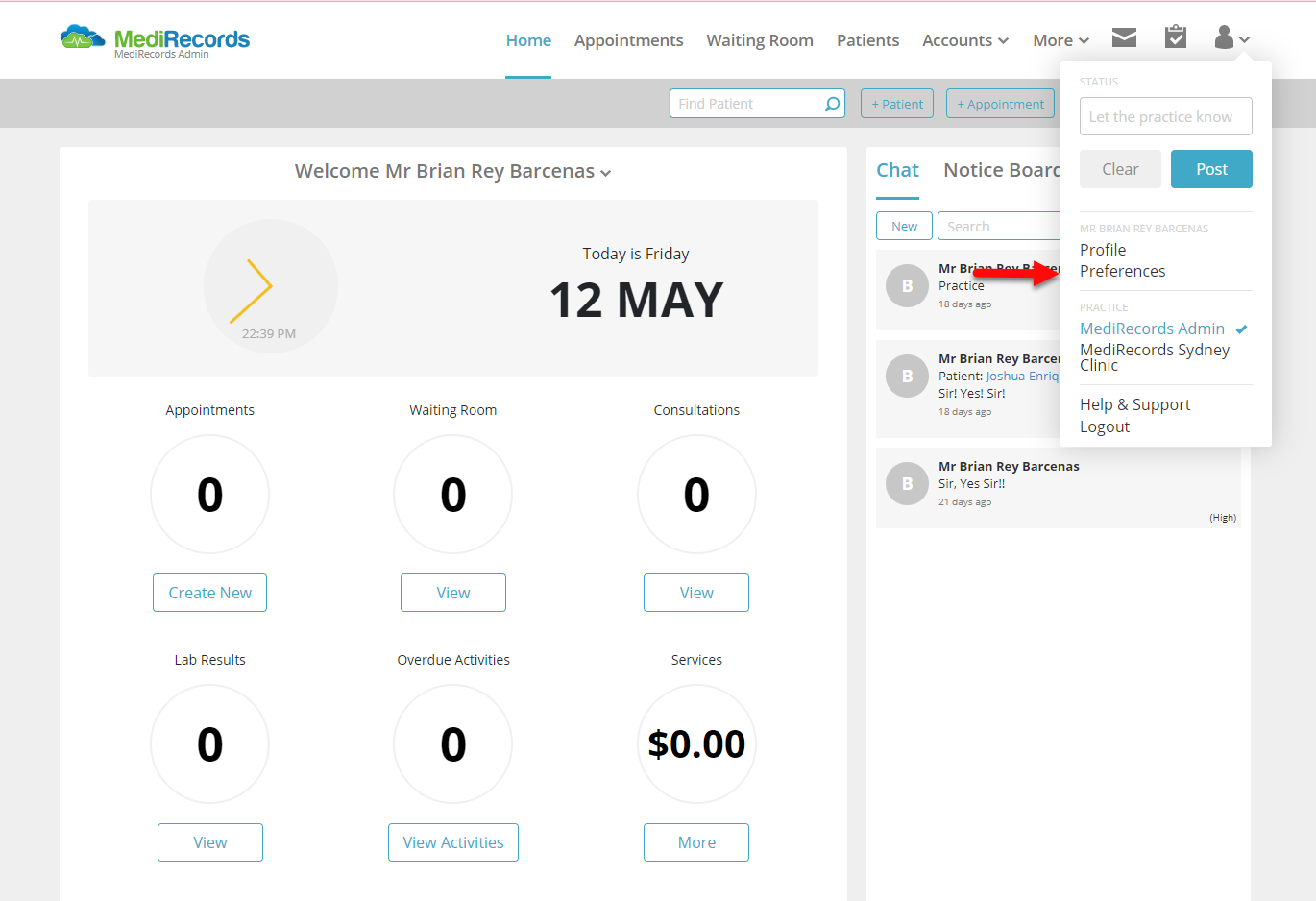Click the '12 MAY' date text

636,300
